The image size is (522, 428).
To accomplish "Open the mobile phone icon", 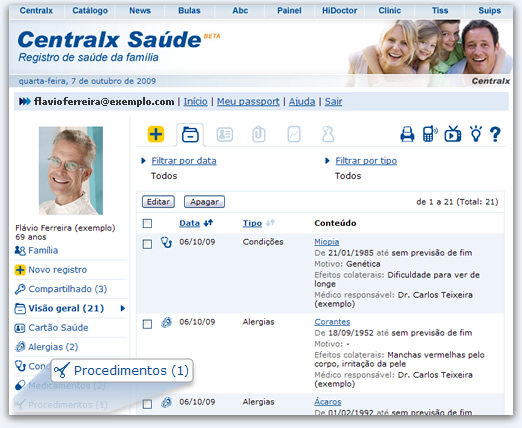I will [430, 134].
